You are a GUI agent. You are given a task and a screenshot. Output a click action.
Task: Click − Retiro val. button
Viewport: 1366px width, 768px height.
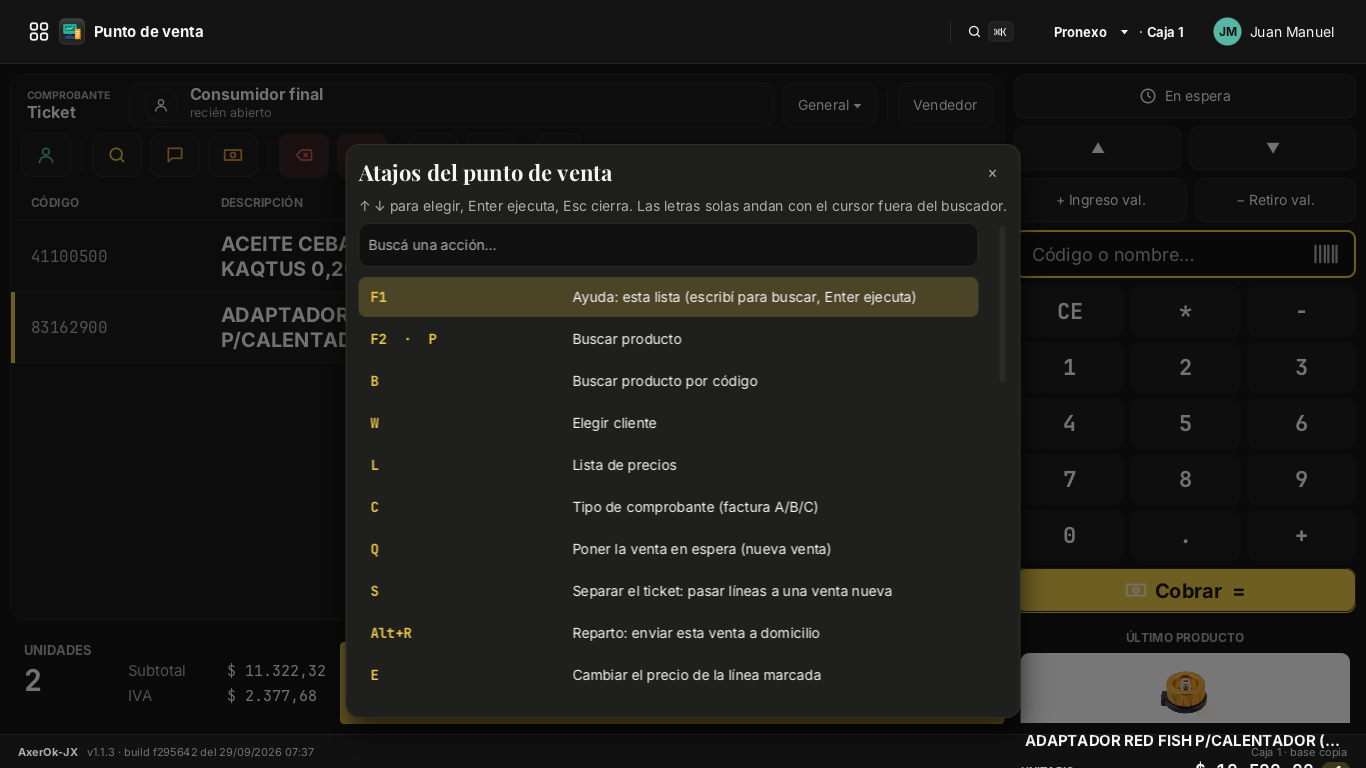click(1276, 200)
